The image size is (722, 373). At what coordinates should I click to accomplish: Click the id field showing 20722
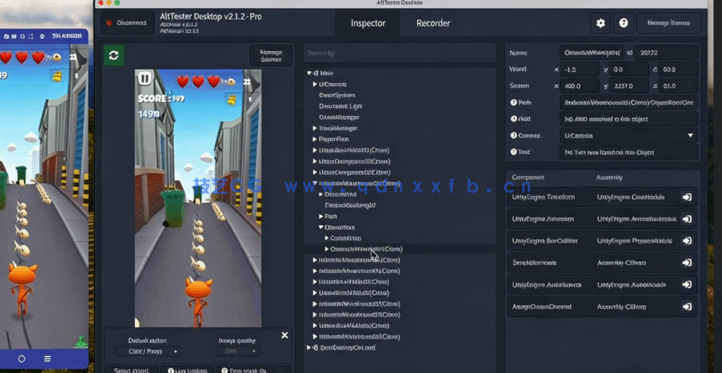coord(665,52)
